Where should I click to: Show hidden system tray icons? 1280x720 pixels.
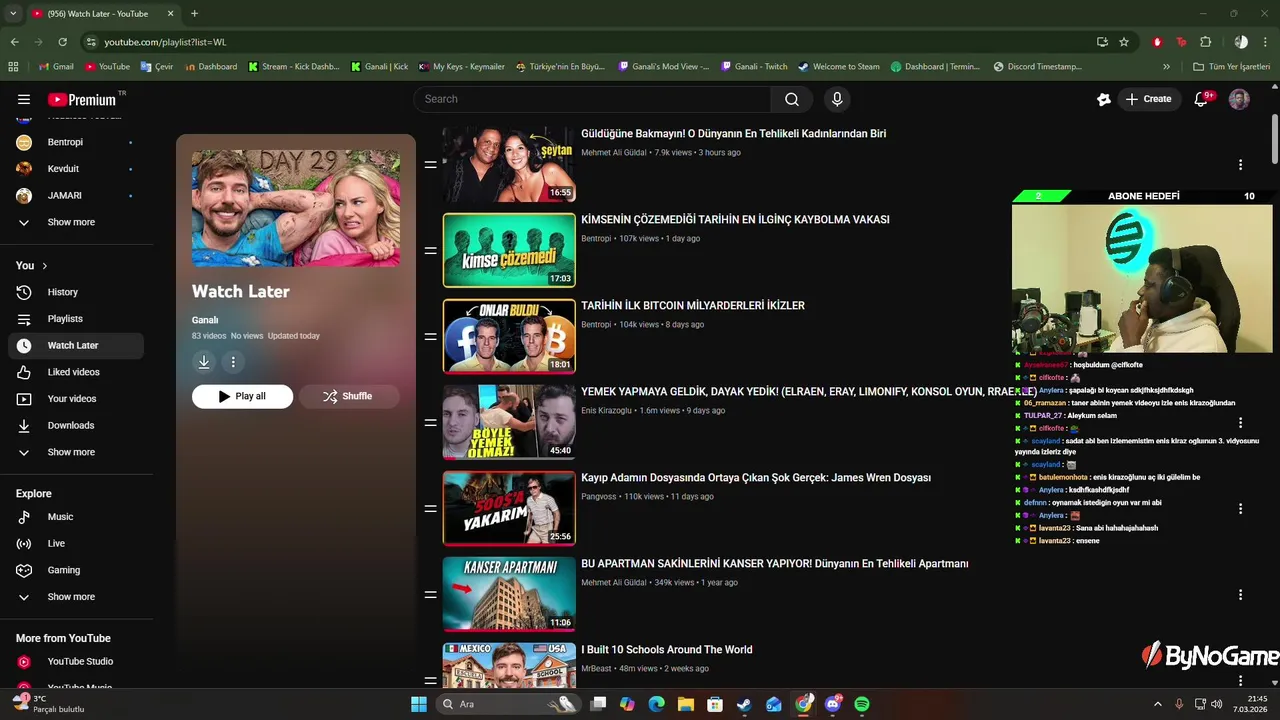pos(1158,704)
